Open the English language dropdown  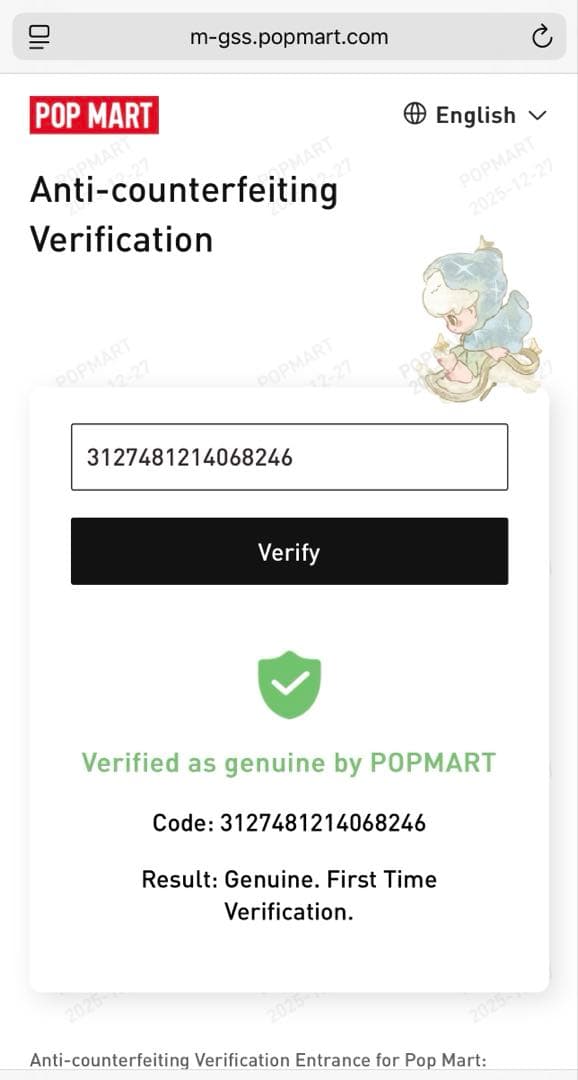(x=475, y=114)
